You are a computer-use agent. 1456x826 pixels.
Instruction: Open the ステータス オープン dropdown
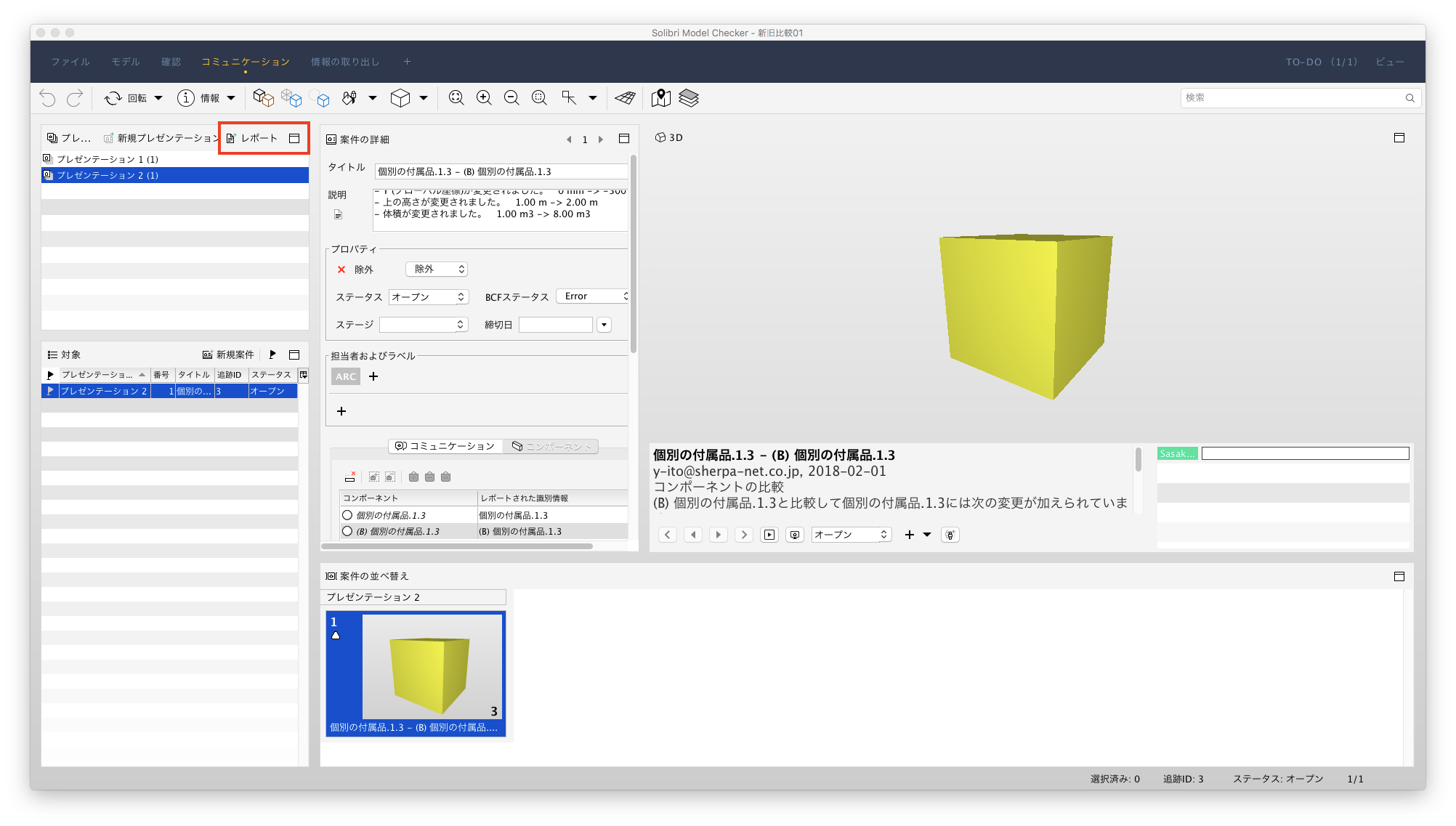428,297
